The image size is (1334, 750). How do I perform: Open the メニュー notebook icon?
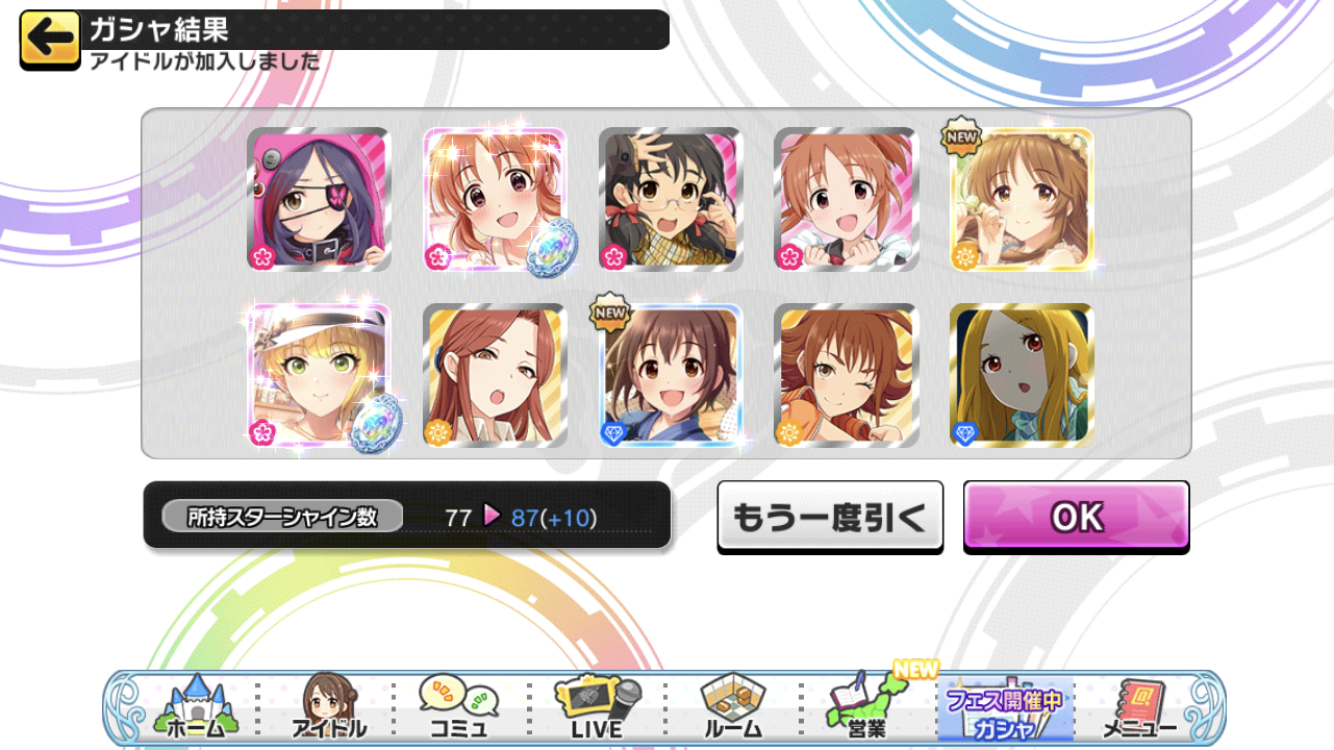pos(1138,706)
